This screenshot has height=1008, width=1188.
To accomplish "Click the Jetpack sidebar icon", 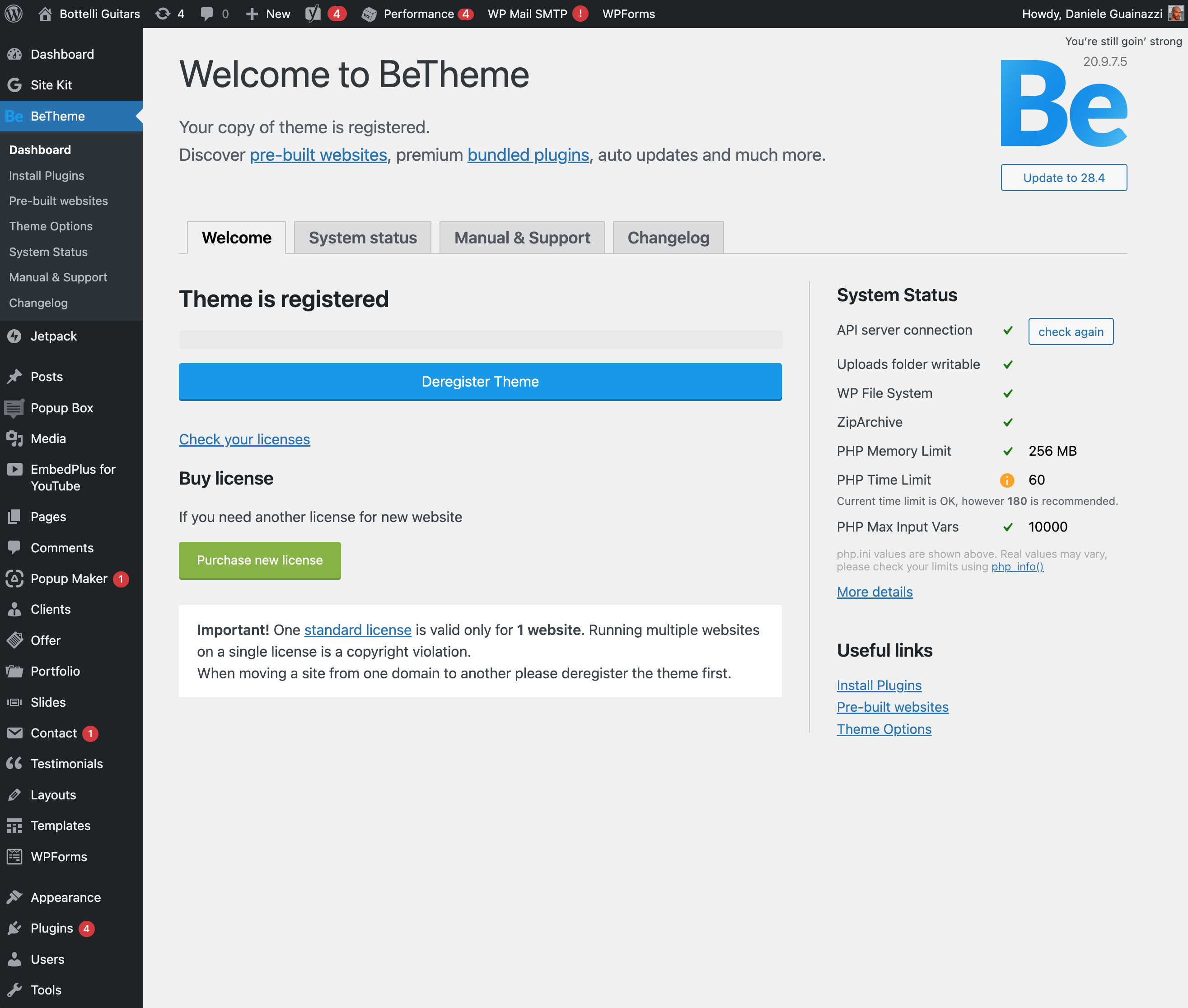I will pyautogui.click(x=14, y=336).
